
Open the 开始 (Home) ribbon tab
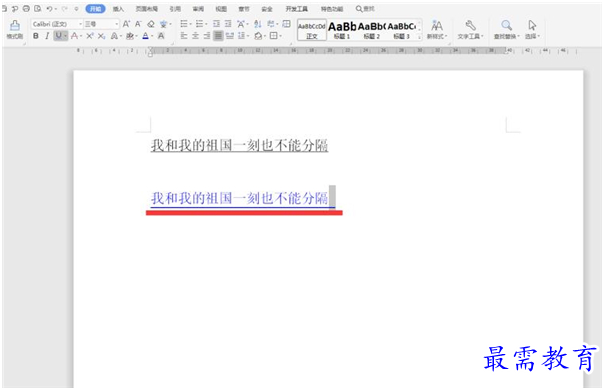pos(95,8)
